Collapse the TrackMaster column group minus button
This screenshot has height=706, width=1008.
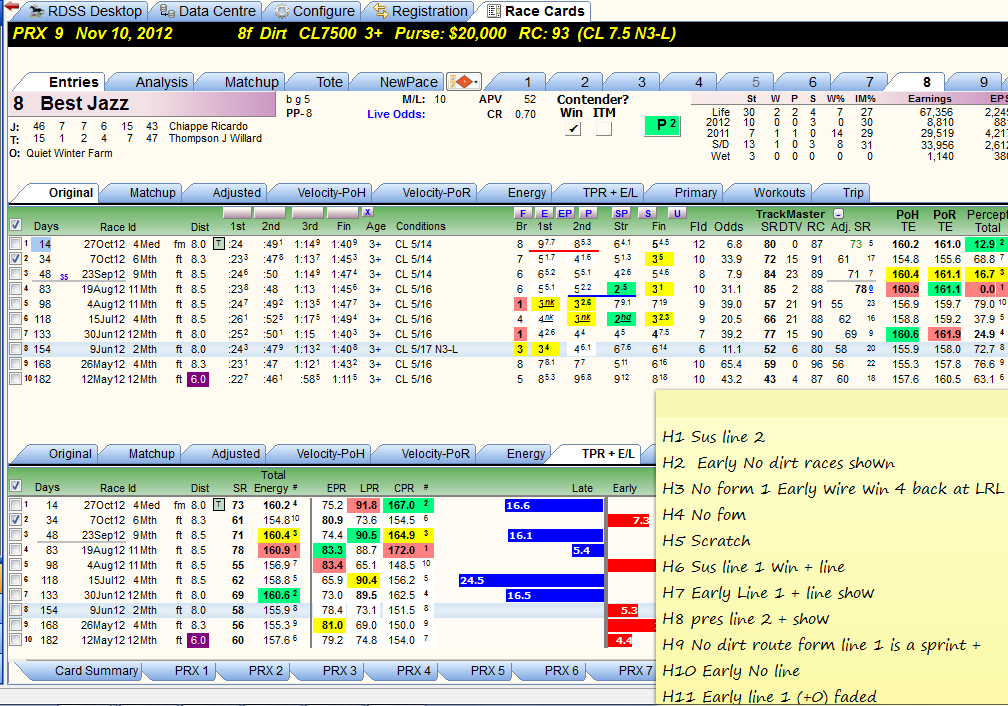pos(838,214)
